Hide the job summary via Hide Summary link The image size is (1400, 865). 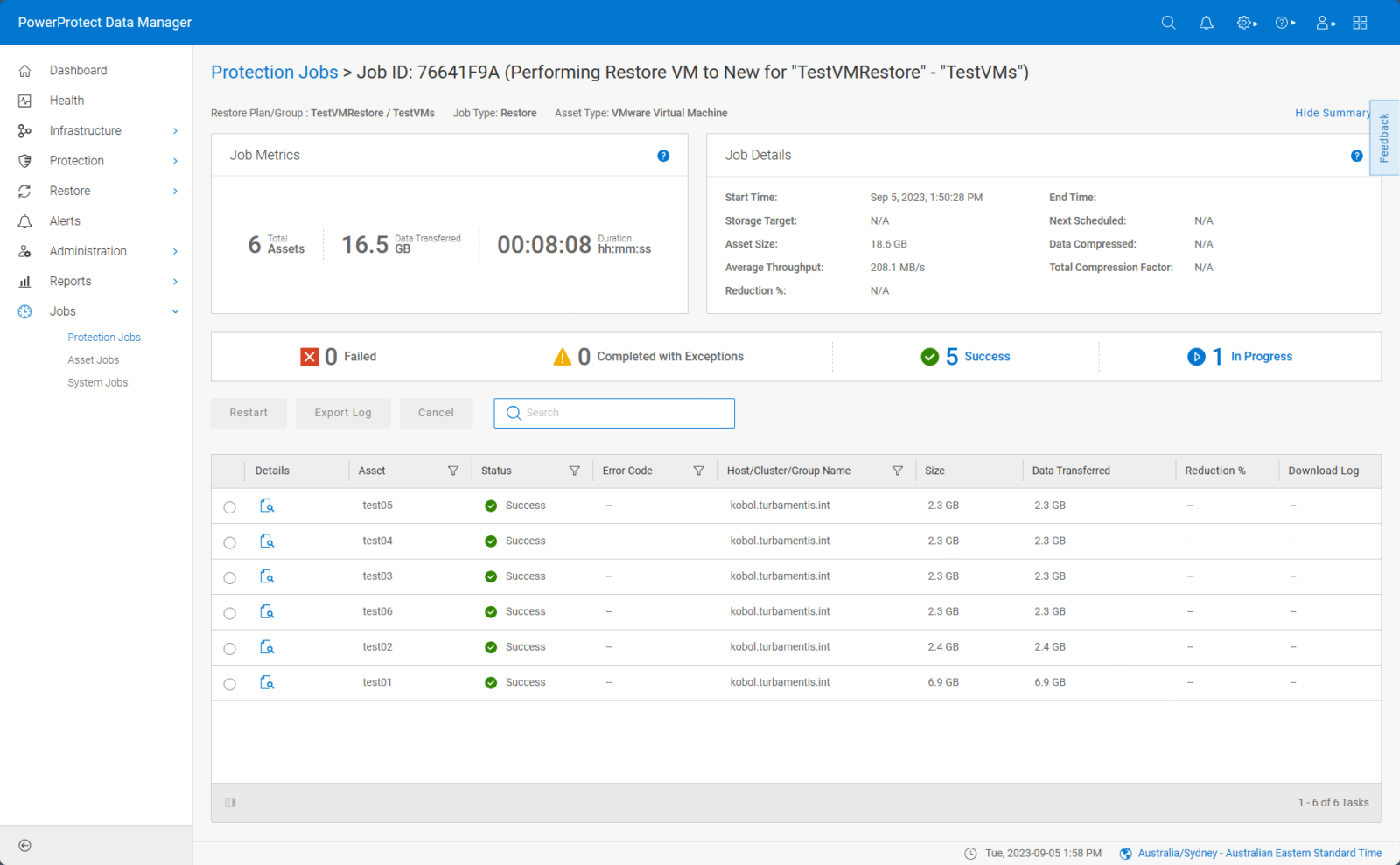pyautogui.click(x=1332, y=113)
